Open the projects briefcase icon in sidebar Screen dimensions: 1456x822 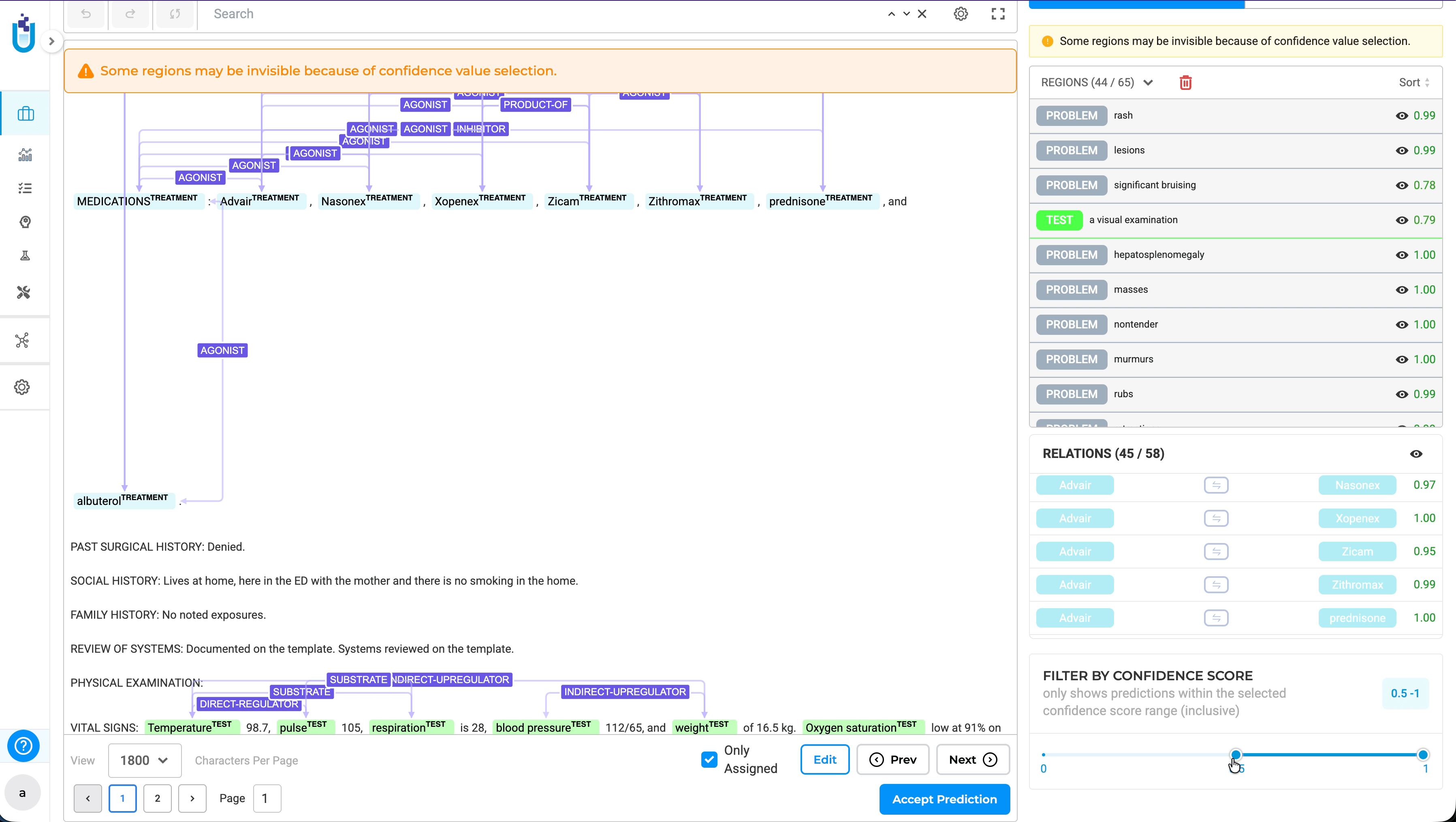(26, 113)
